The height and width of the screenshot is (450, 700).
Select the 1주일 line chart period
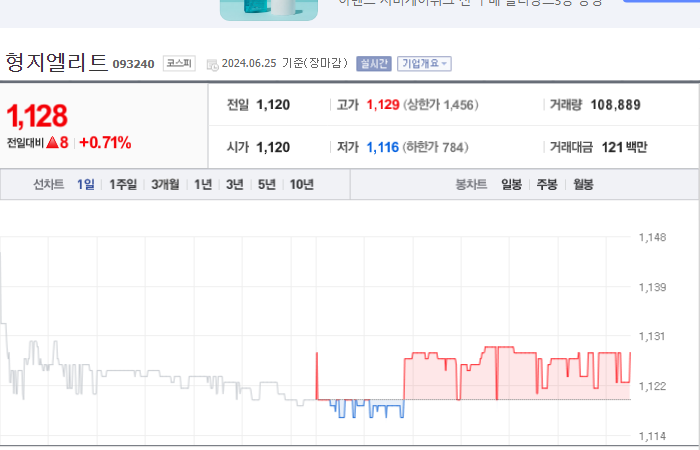pyautogui.click(x=123, y=184)
